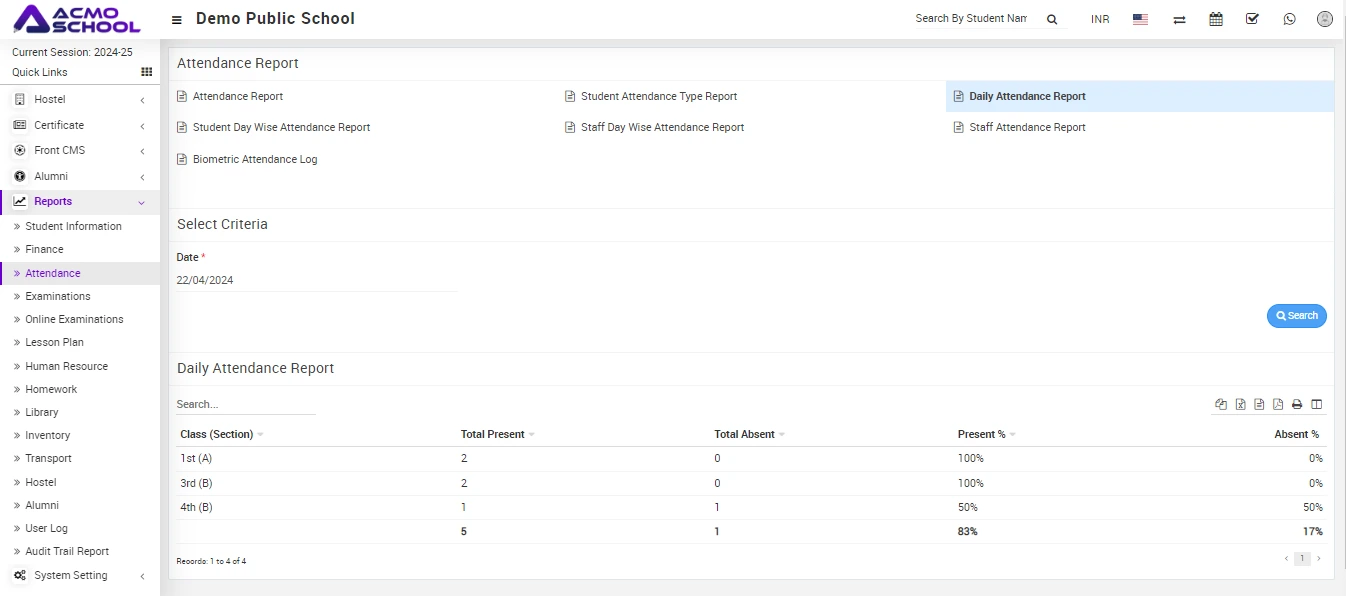This screenshot has width=1346, height=596.
Task: Toggle table column visibility
Action: [x=1316, y=404]
